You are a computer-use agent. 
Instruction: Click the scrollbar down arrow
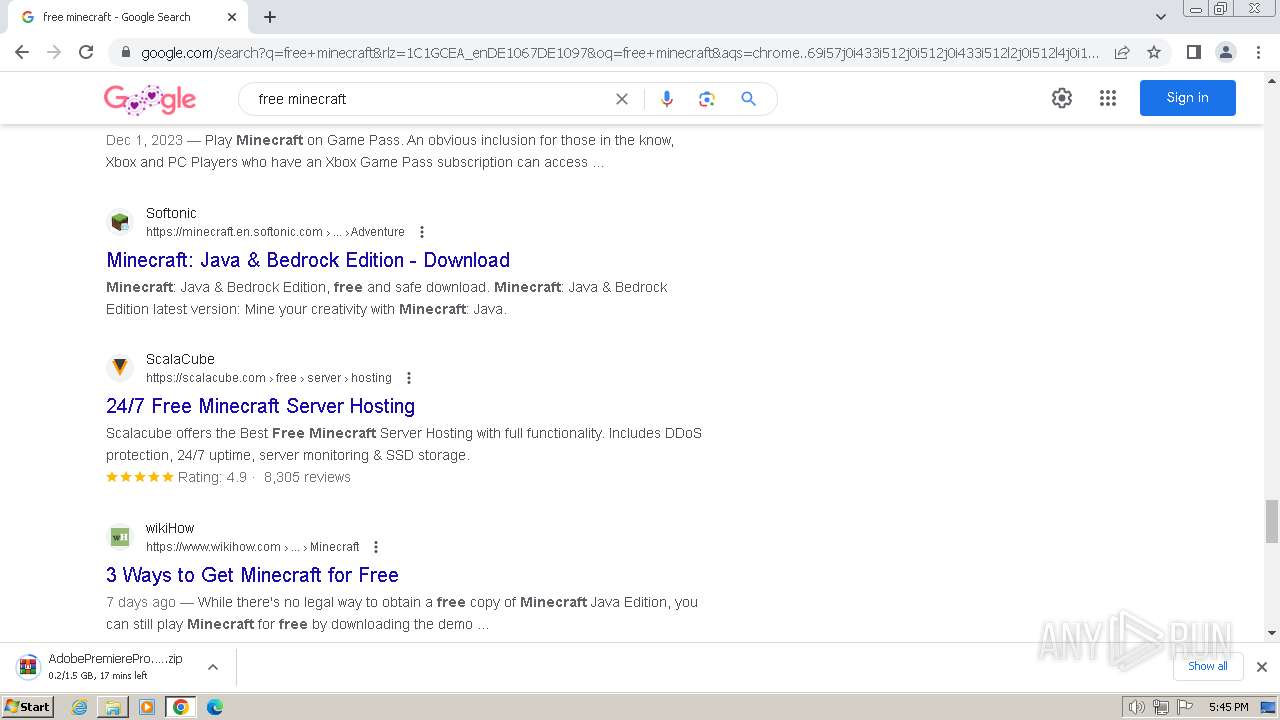coord(1272,633)
